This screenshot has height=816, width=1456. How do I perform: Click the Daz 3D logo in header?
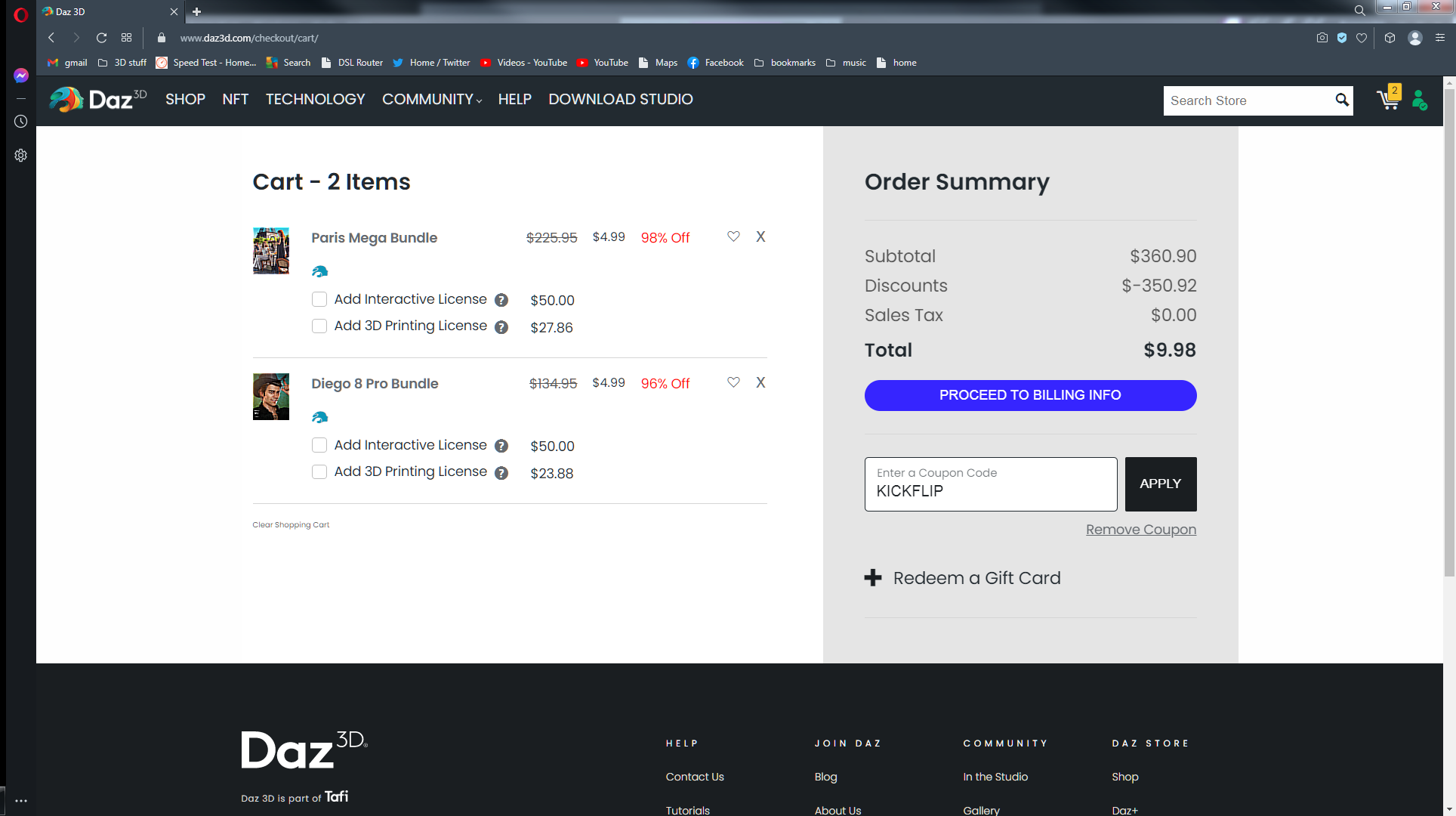pos(98,99)
